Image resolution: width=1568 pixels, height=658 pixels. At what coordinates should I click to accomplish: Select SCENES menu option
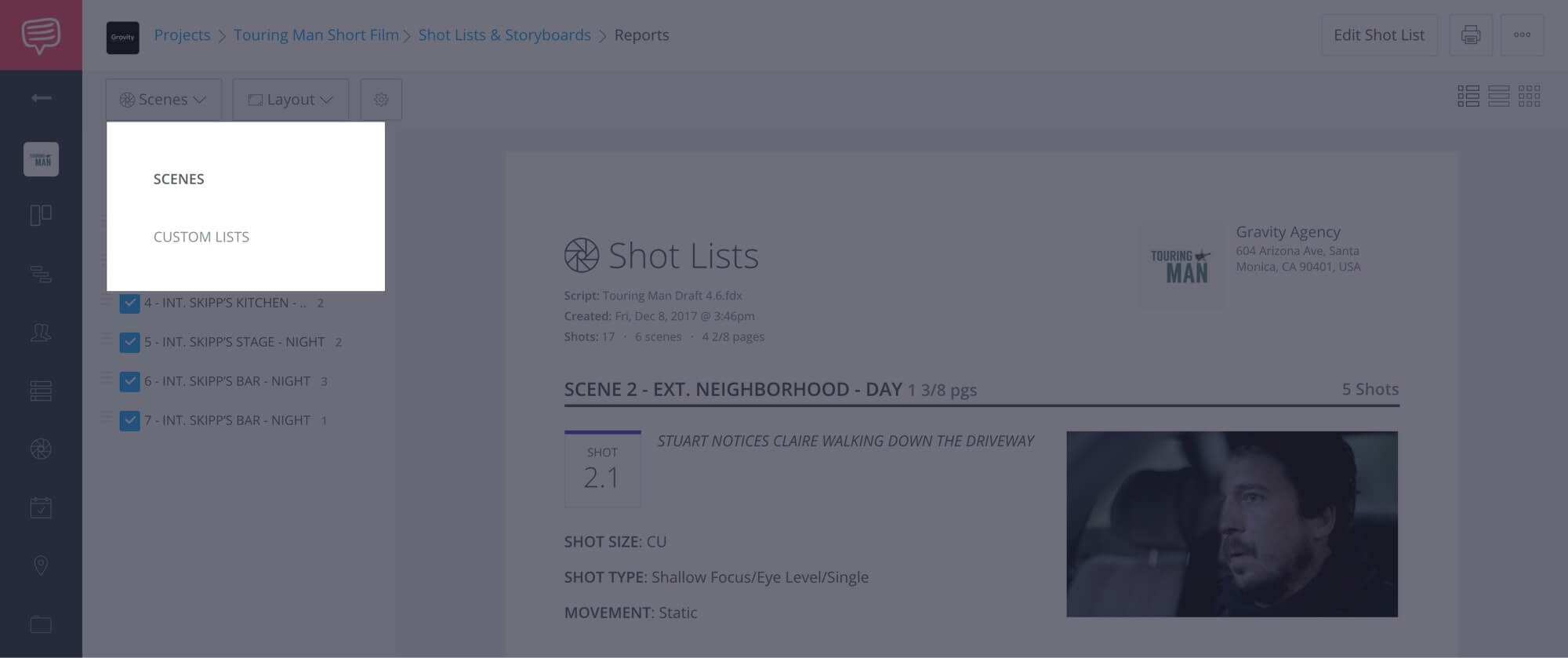click(179, 179)
